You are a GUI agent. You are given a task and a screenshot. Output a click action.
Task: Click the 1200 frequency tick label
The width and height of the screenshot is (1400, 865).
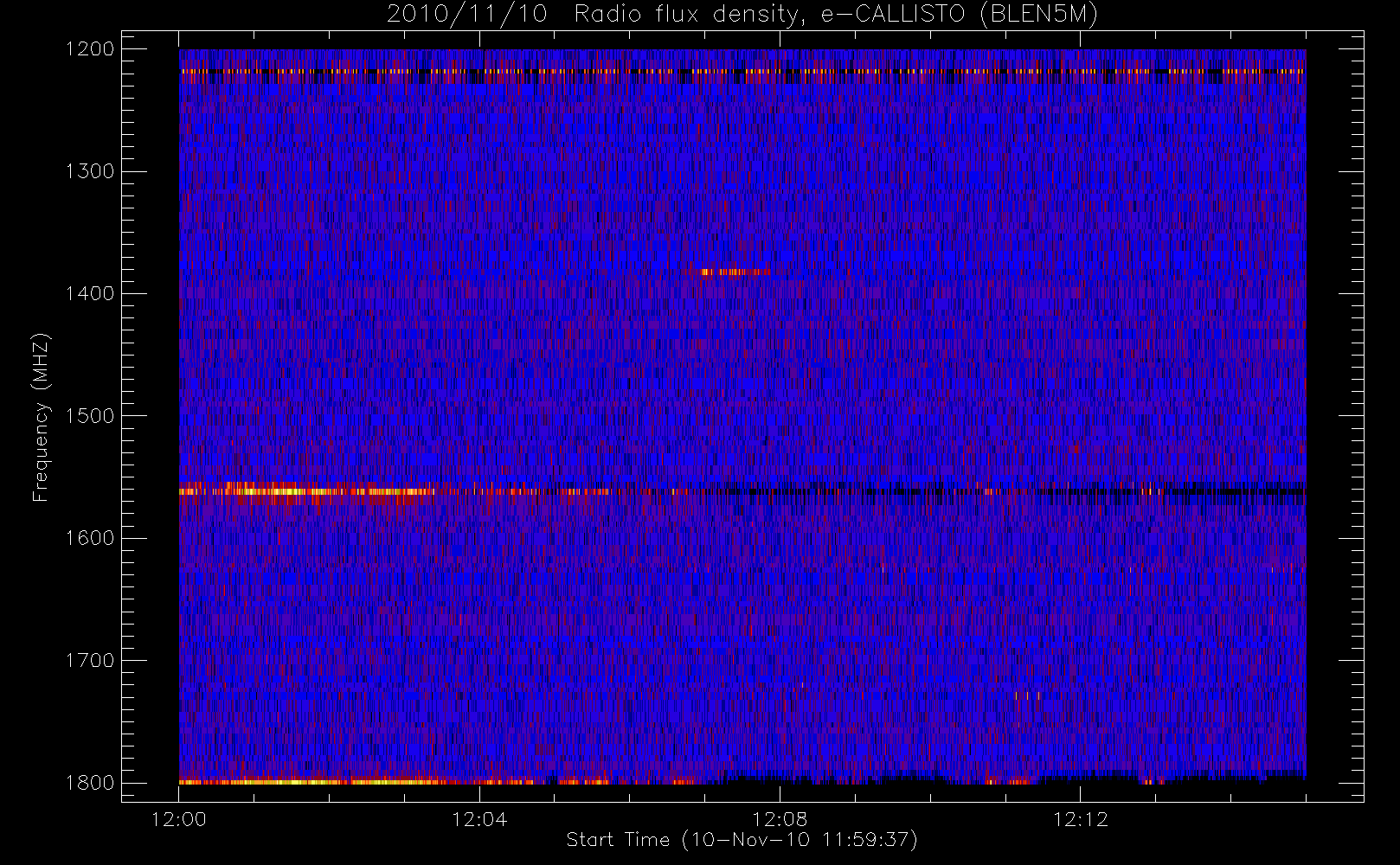[x=90, y=49]
